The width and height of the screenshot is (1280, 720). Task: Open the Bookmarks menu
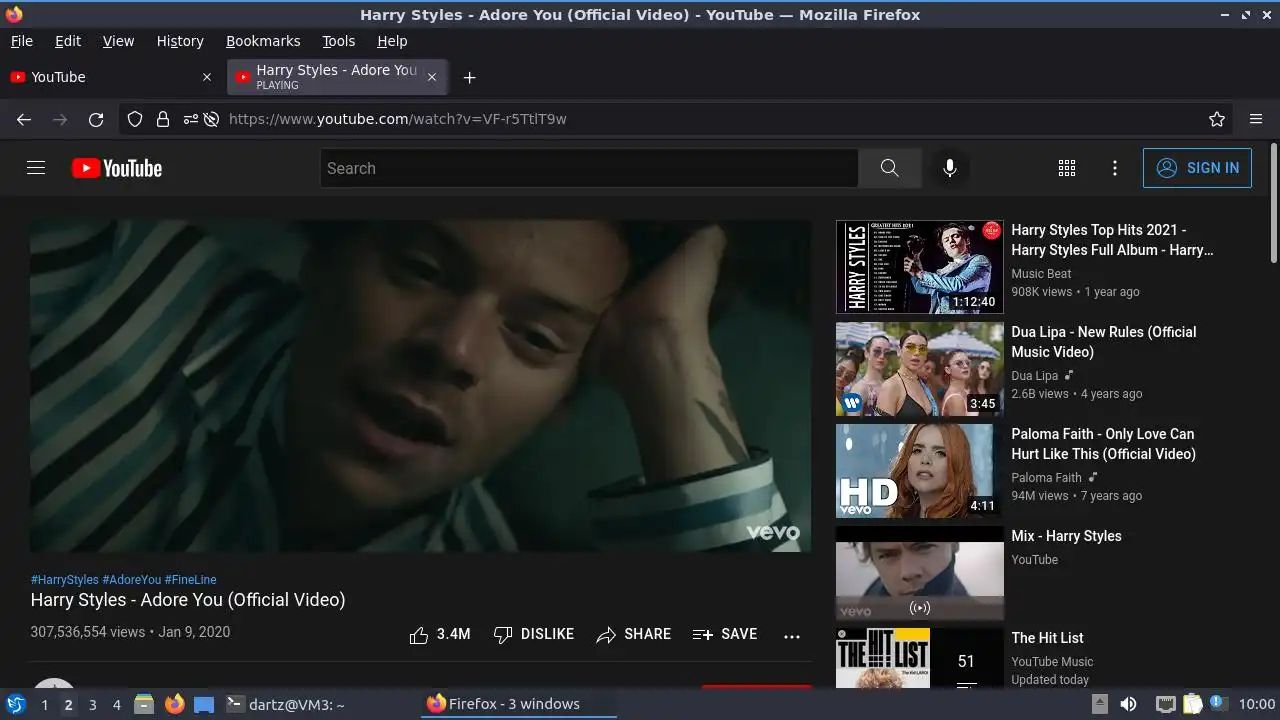click(x=263, y=41)
